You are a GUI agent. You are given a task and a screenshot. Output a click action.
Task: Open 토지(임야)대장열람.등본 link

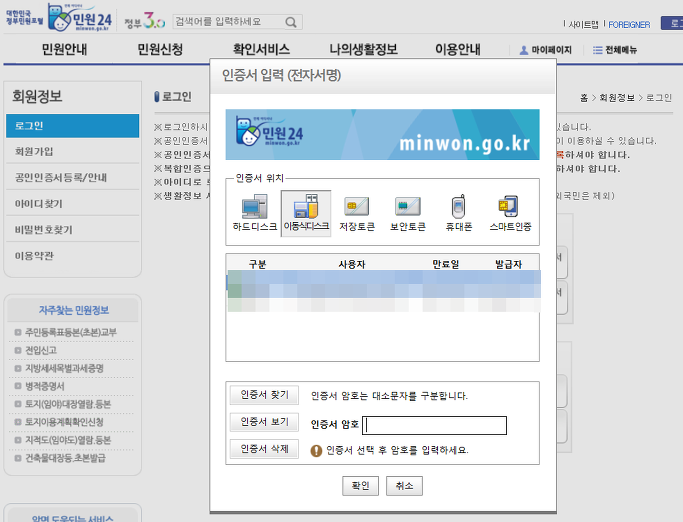[x=68, y=404]
